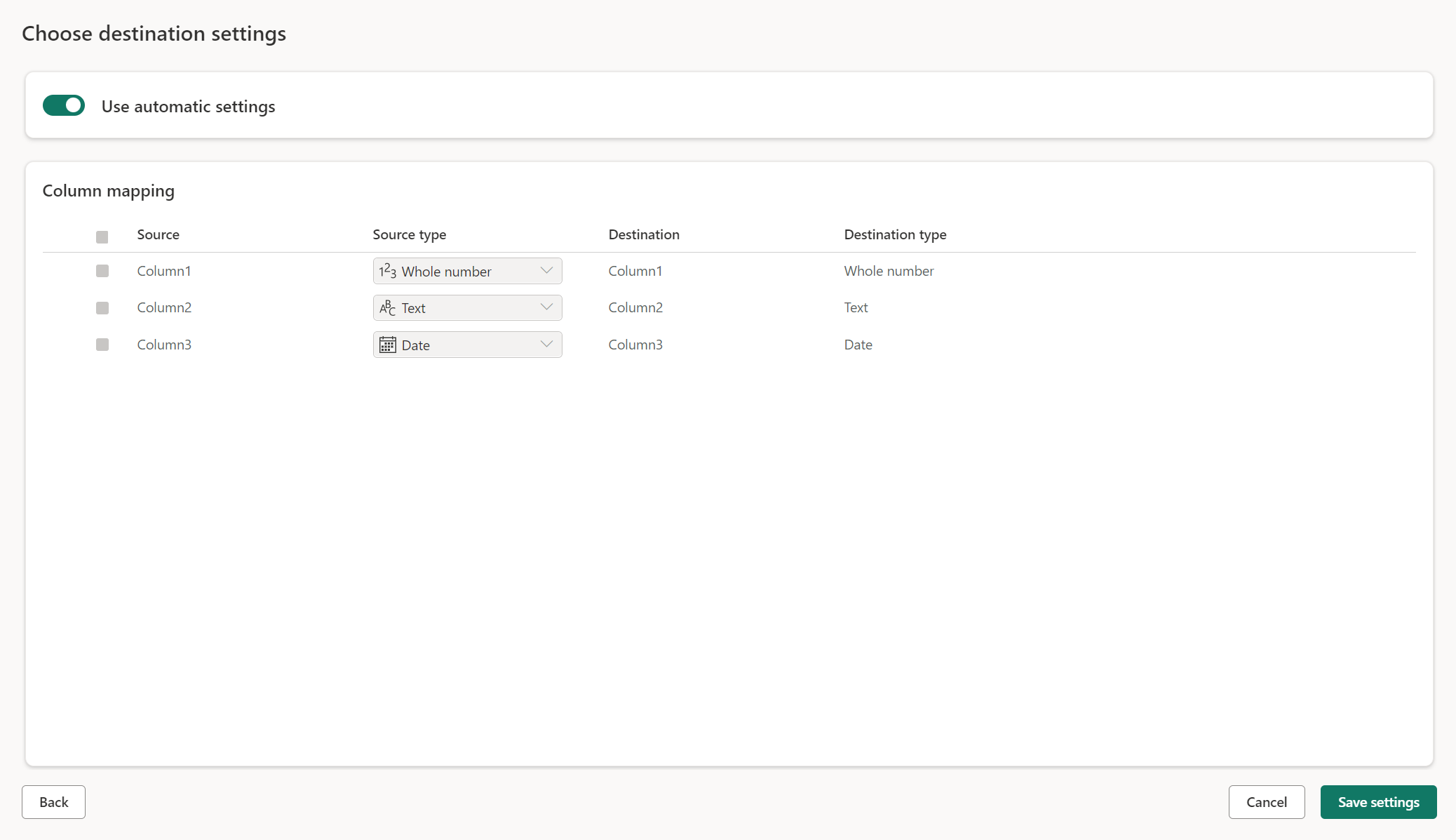
Task: Click the Source column header label
Action: 158,233
